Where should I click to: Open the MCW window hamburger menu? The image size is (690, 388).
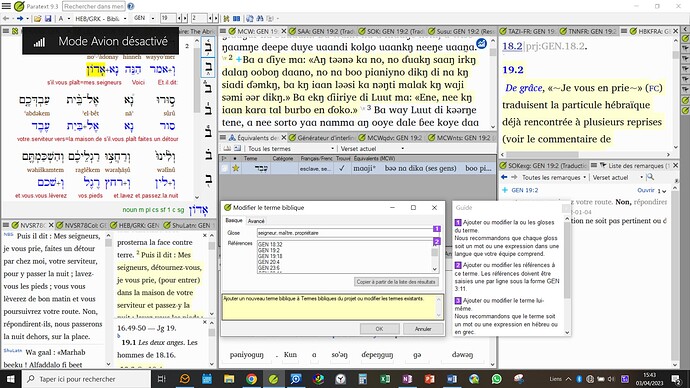[223, 31]
